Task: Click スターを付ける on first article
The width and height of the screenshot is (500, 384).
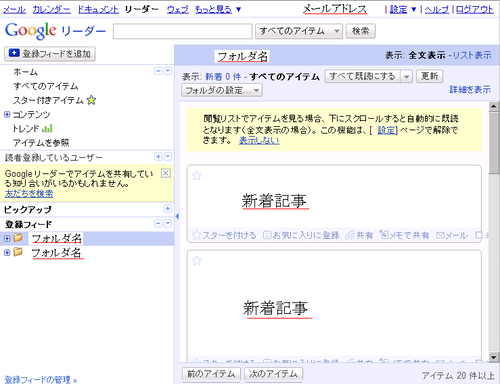Action: click(x=224, y=235)
